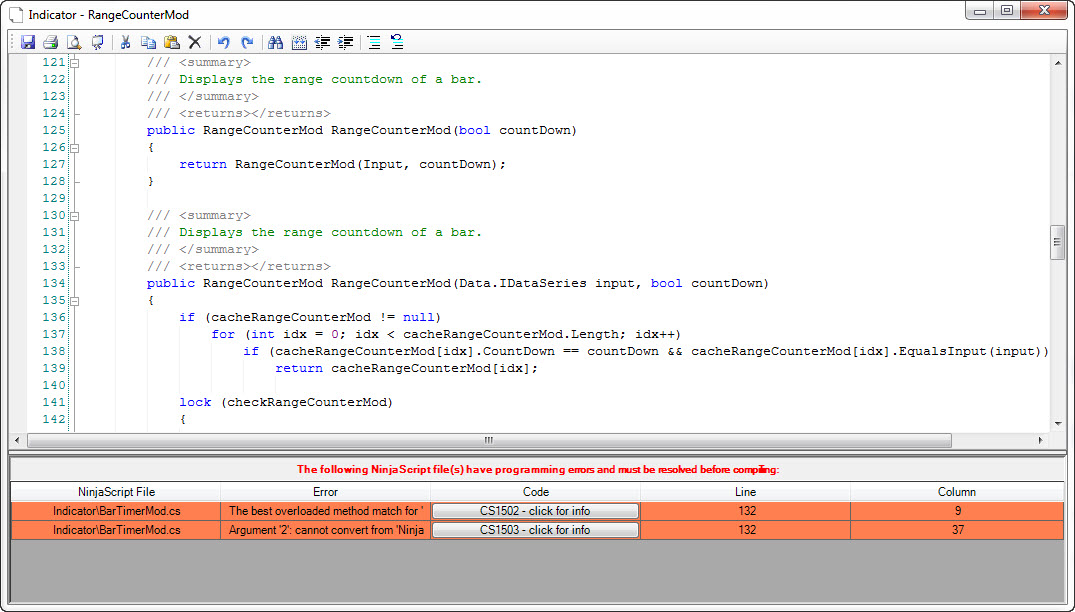Click the horizontal scrollbar thumb
This screenshot has width=1075, height=612.
(x=489, y=440)
